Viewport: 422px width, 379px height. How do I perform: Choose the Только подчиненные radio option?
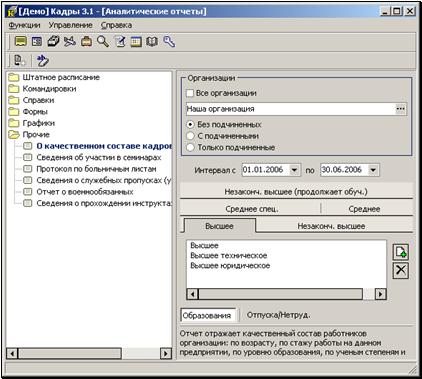tap(190, 147)
